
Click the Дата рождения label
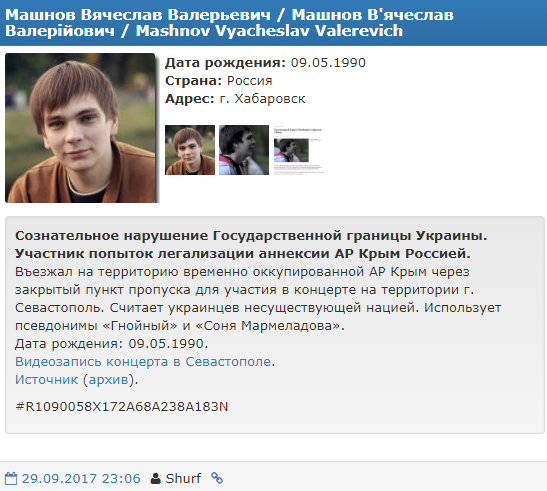[x=225, y=63]
